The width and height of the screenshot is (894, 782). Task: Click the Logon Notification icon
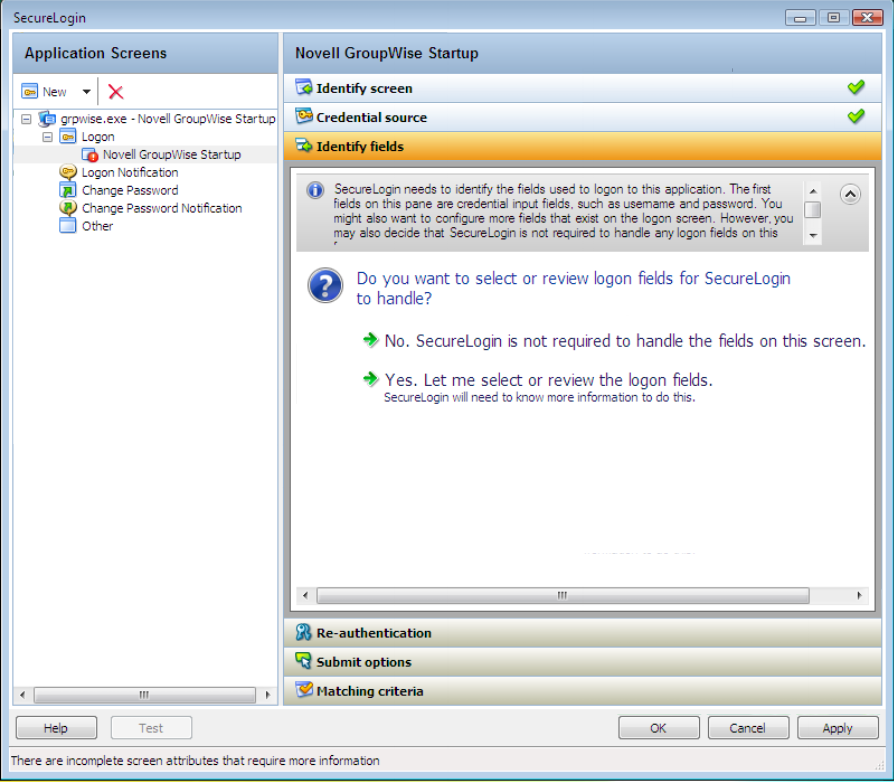(x=68, y=172)
